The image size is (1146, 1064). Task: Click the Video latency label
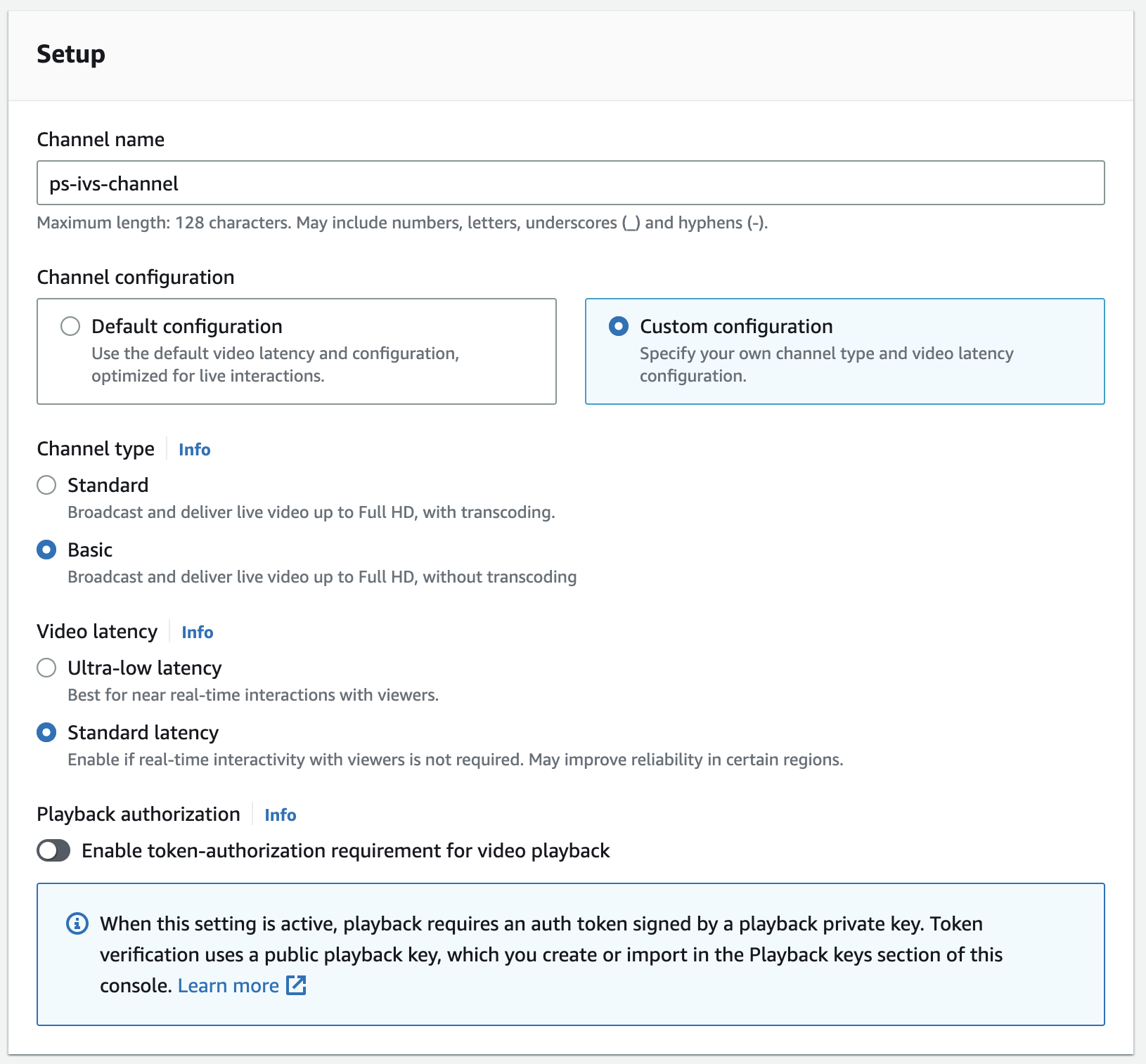click(x=97, y=631)
